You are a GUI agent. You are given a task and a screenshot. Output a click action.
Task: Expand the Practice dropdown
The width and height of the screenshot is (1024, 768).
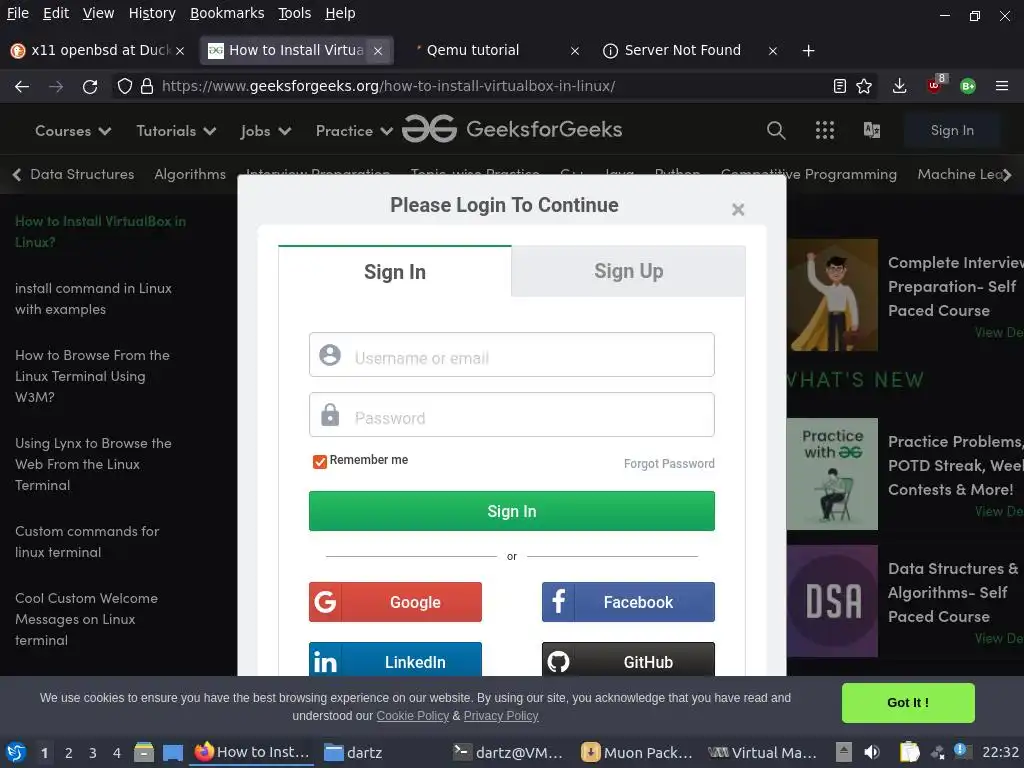point(354,131)
